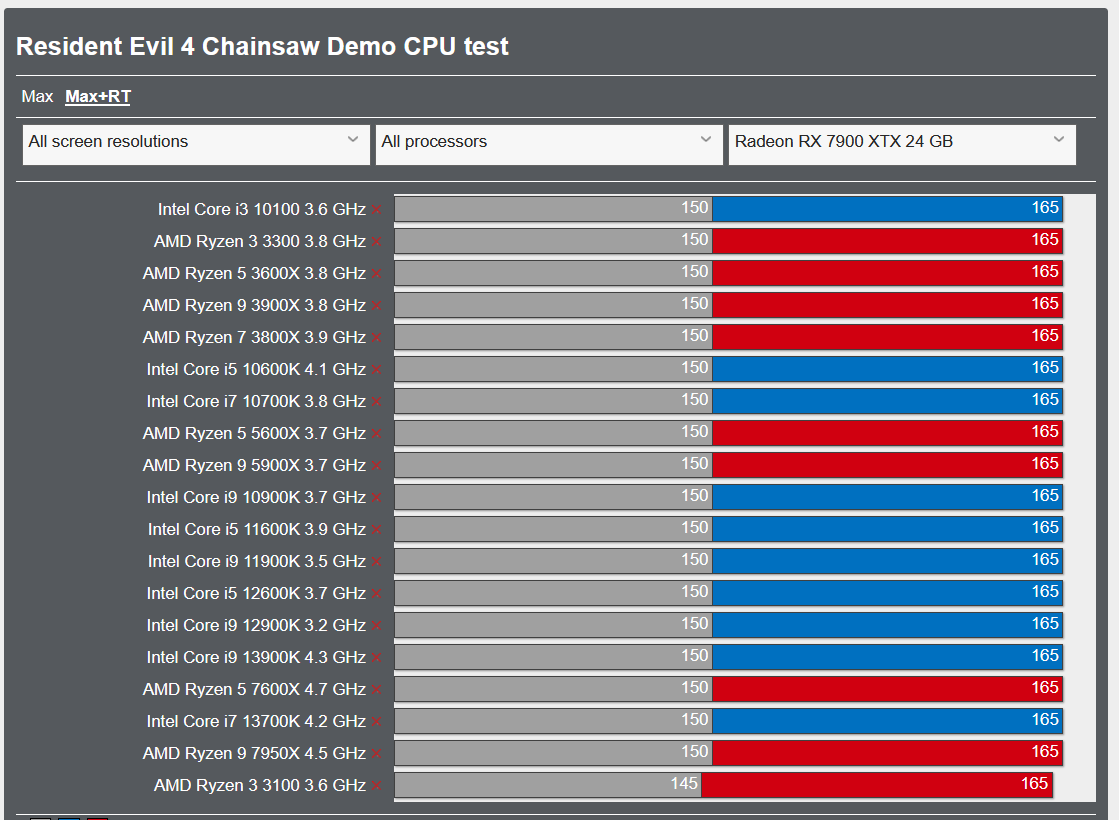This screenshot has width=1119, height=820.
Task: Remove AMD Ryzen 3 3100 via red X
Action: pos(376,786)
